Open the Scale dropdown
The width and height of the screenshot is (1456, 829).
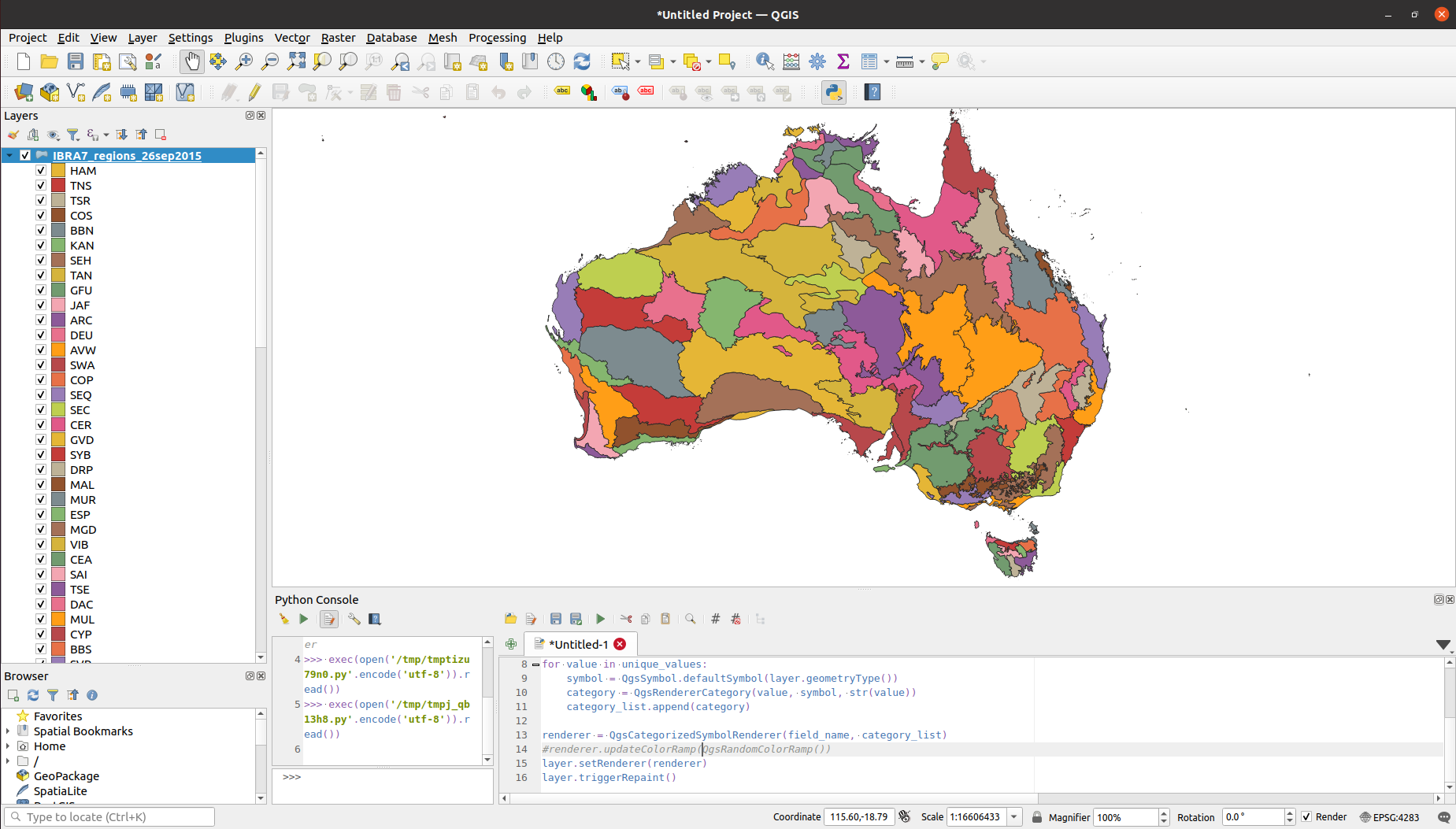(1015, 816)
